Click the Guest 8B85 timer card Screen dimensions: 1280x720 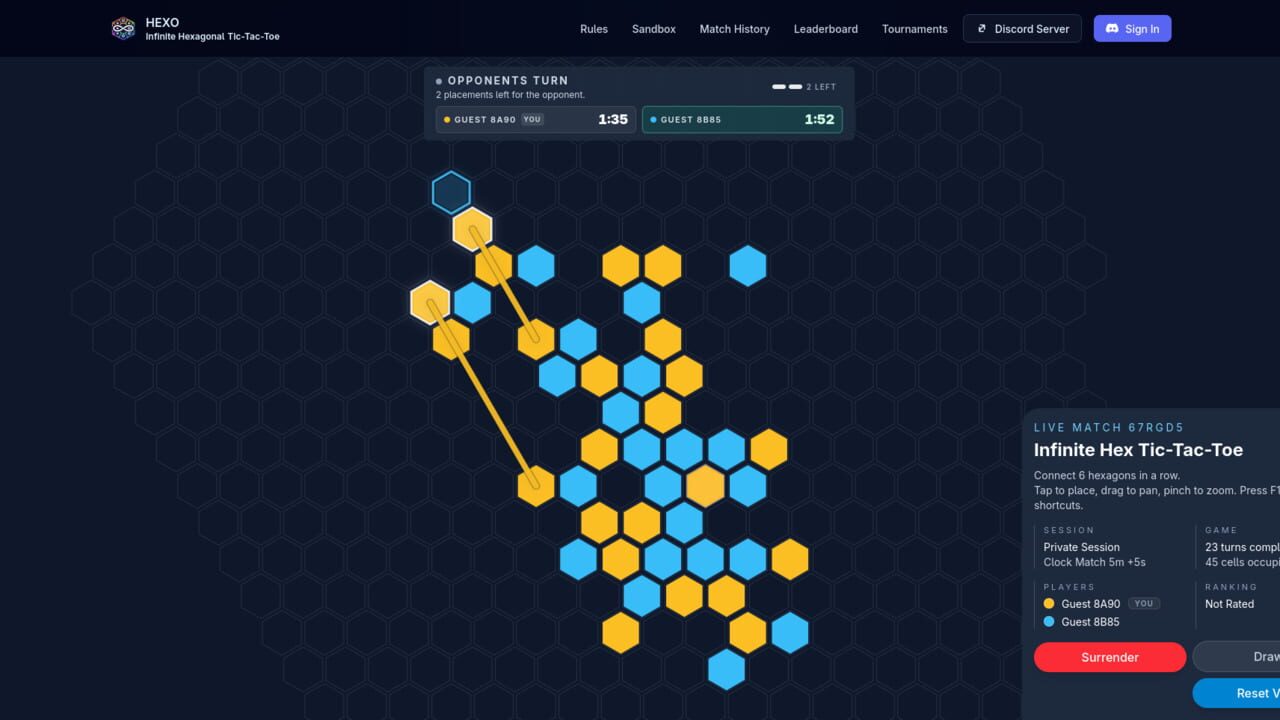pyautogui.click(x=742, y=119)
